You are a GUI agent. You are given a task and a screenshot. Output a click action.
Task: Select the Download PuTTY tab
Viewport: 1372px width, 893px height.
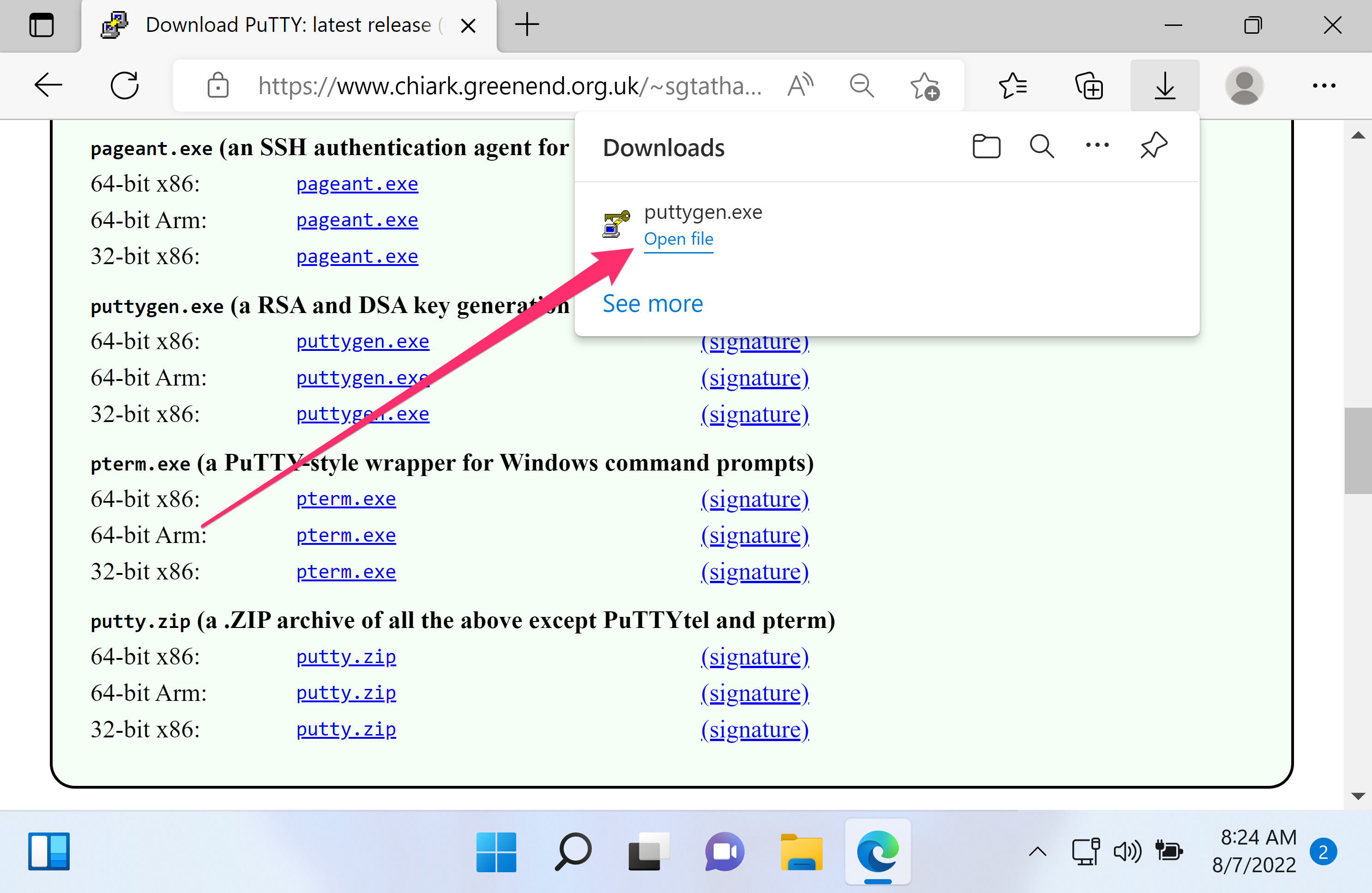coord(288,25)
